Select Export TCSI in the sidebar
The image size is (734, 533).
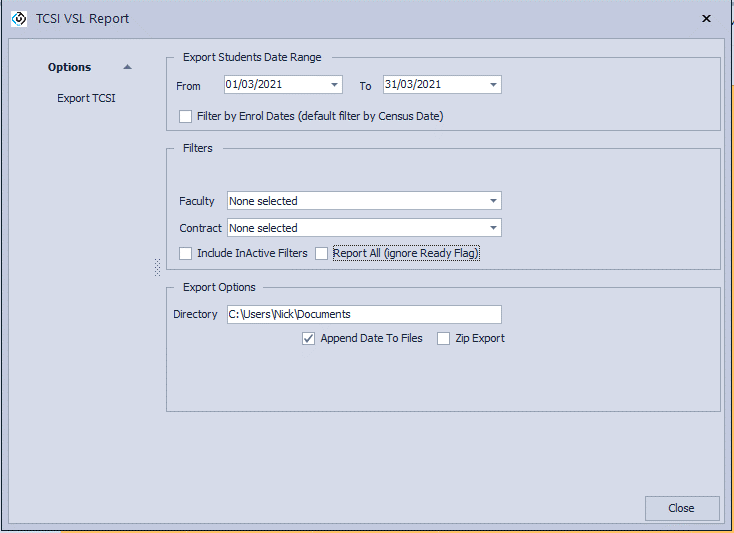pyautogui.click(x=86, y=98)
